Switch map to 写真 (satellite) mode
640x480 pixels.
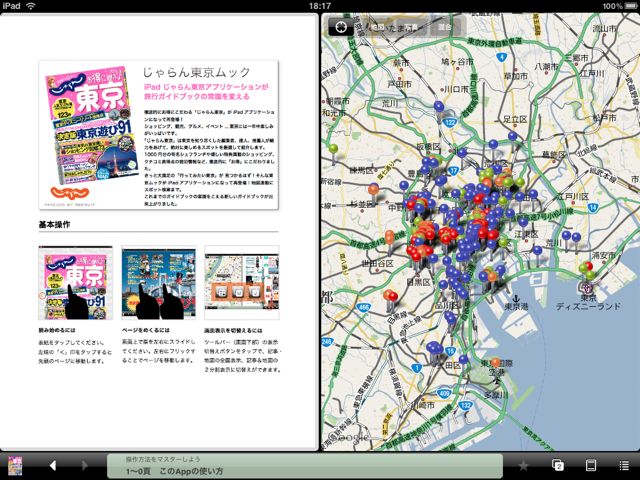pyautogui.click(x=409, y=27)
